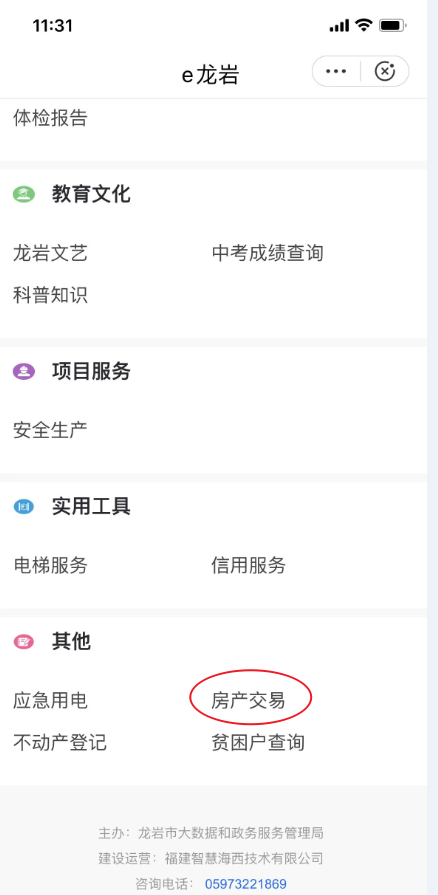The height and width of the screenshot is (895, 438).
Task: Open 科普知识 entry
Action: pos(50,296)
